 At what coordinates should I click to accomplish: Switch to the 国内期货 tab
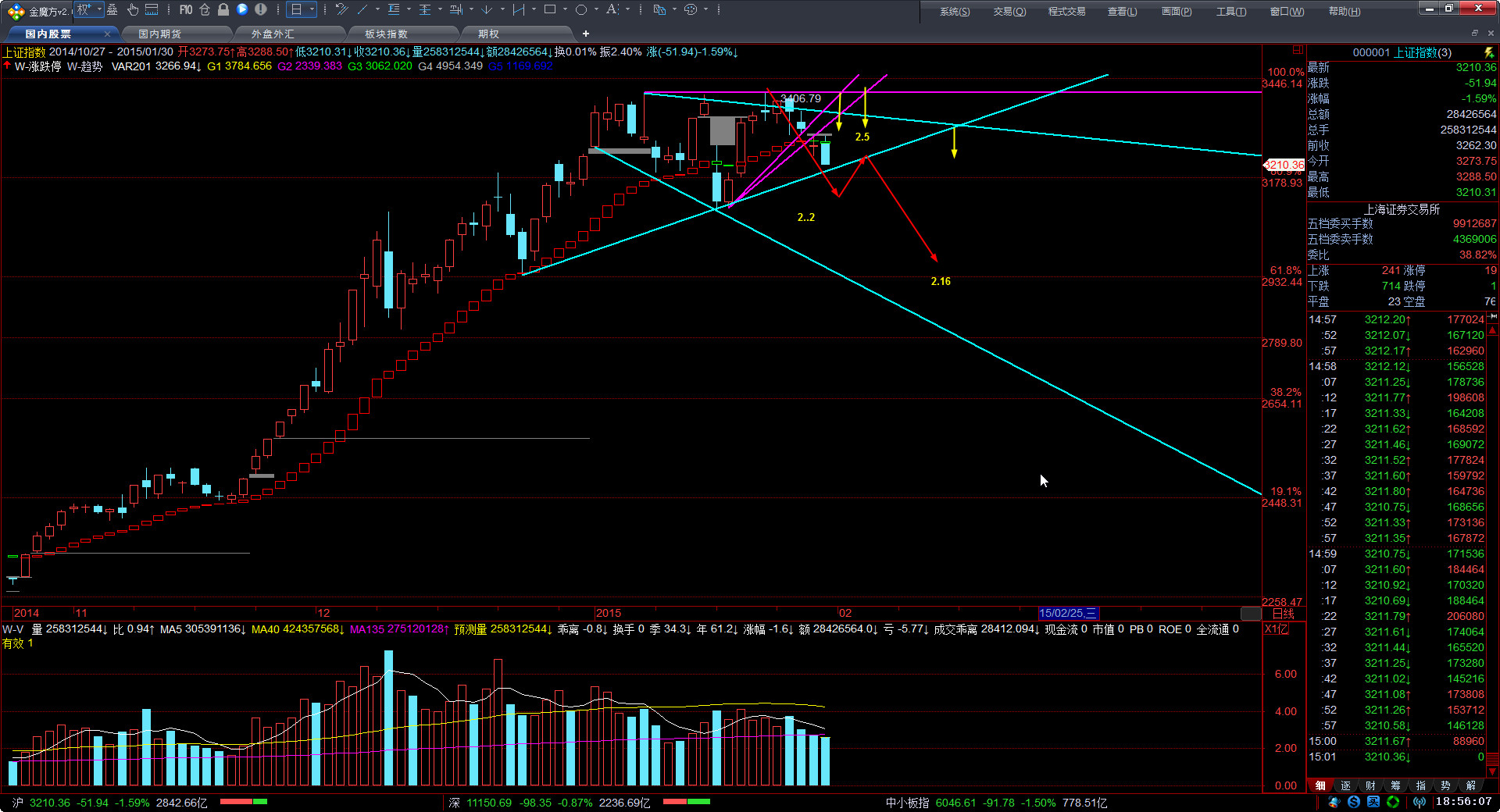click(160, 34)
